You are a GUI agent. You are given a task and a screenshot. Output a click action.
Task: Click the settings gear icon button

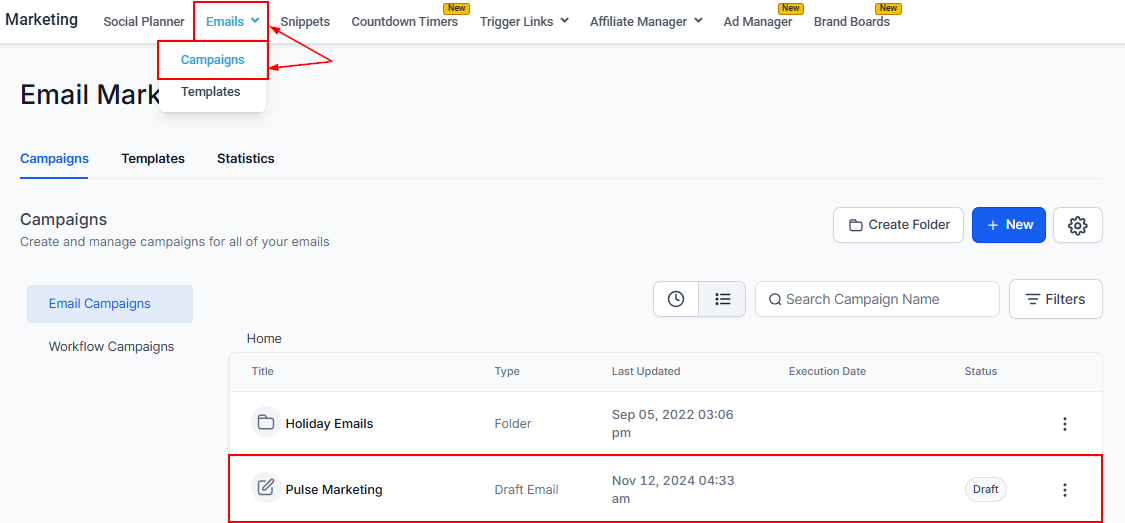click(1077, 225)
